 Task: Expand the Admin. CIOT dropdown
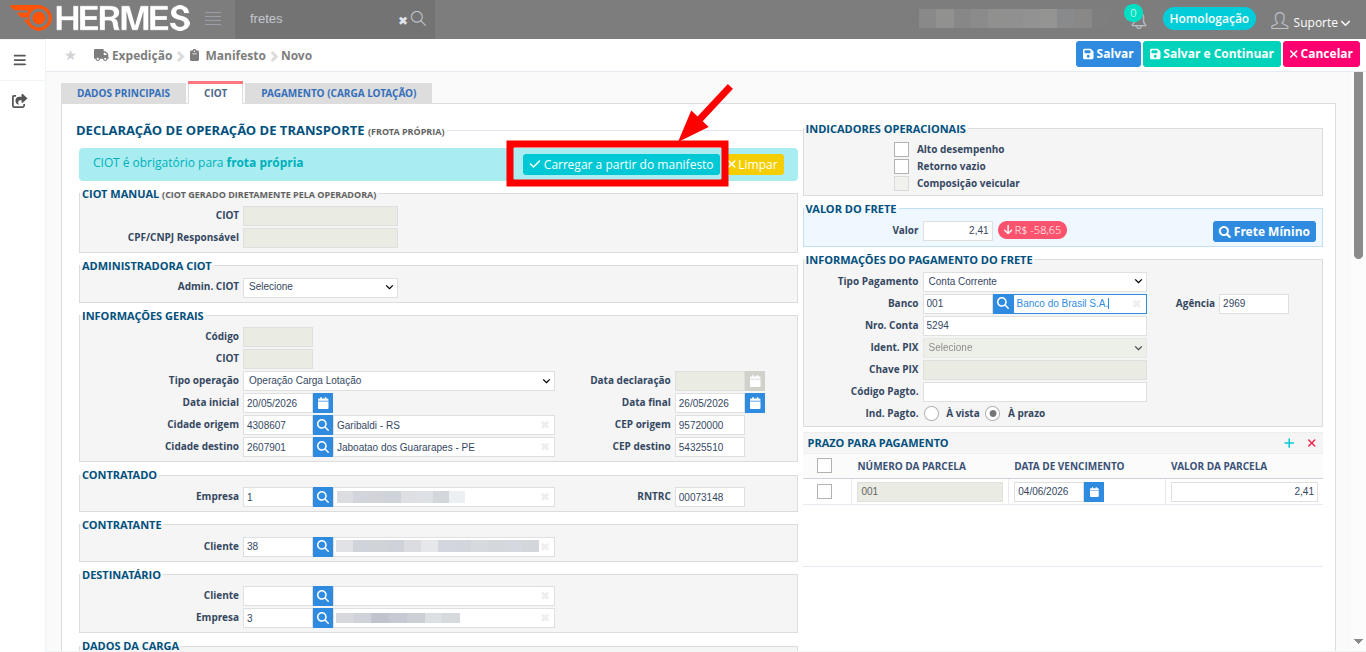[320, 287]
